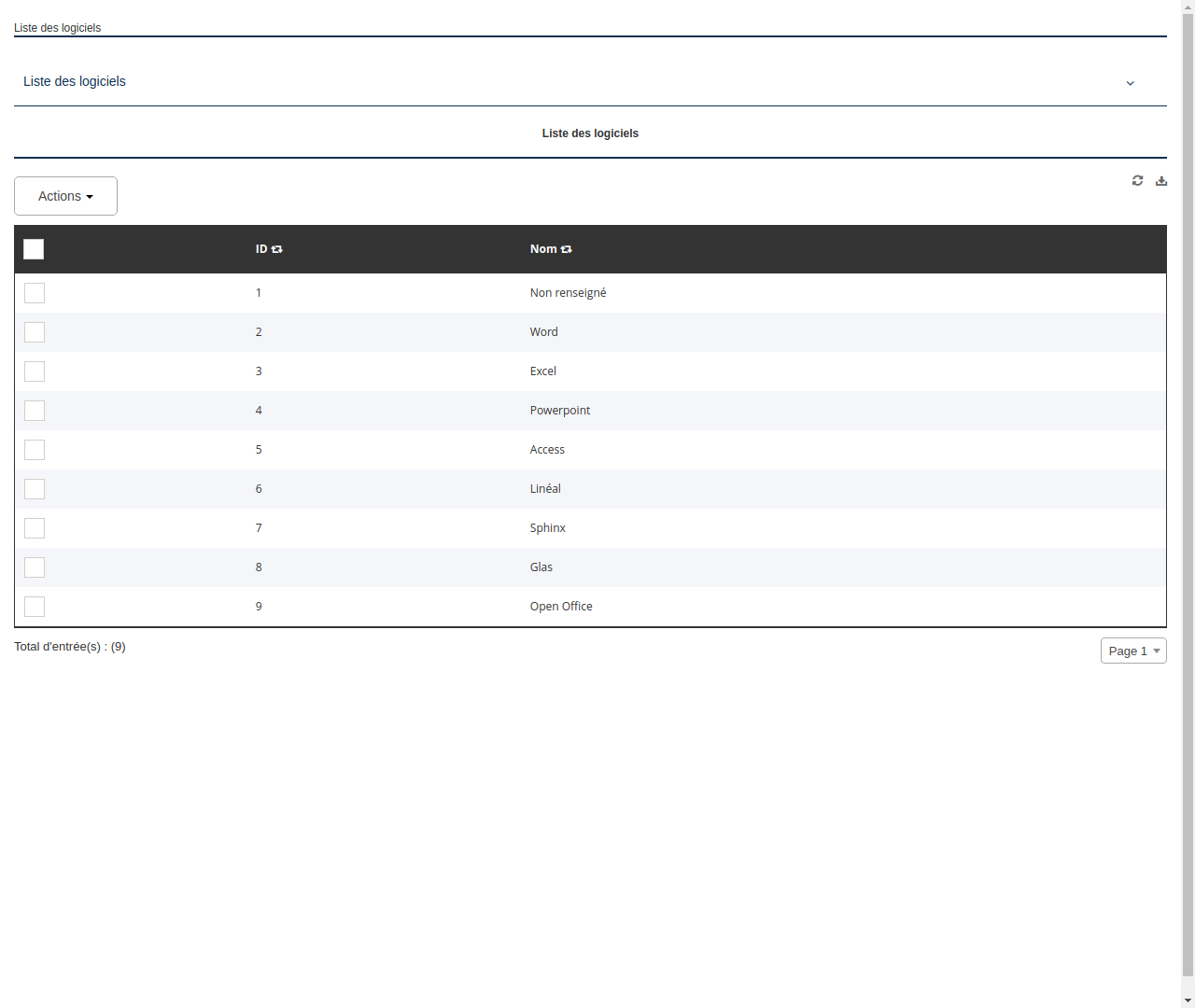Click the refresh arrows icon above the table
This screenshot has width=1195, height=1008.
[x=1137, y=180]
